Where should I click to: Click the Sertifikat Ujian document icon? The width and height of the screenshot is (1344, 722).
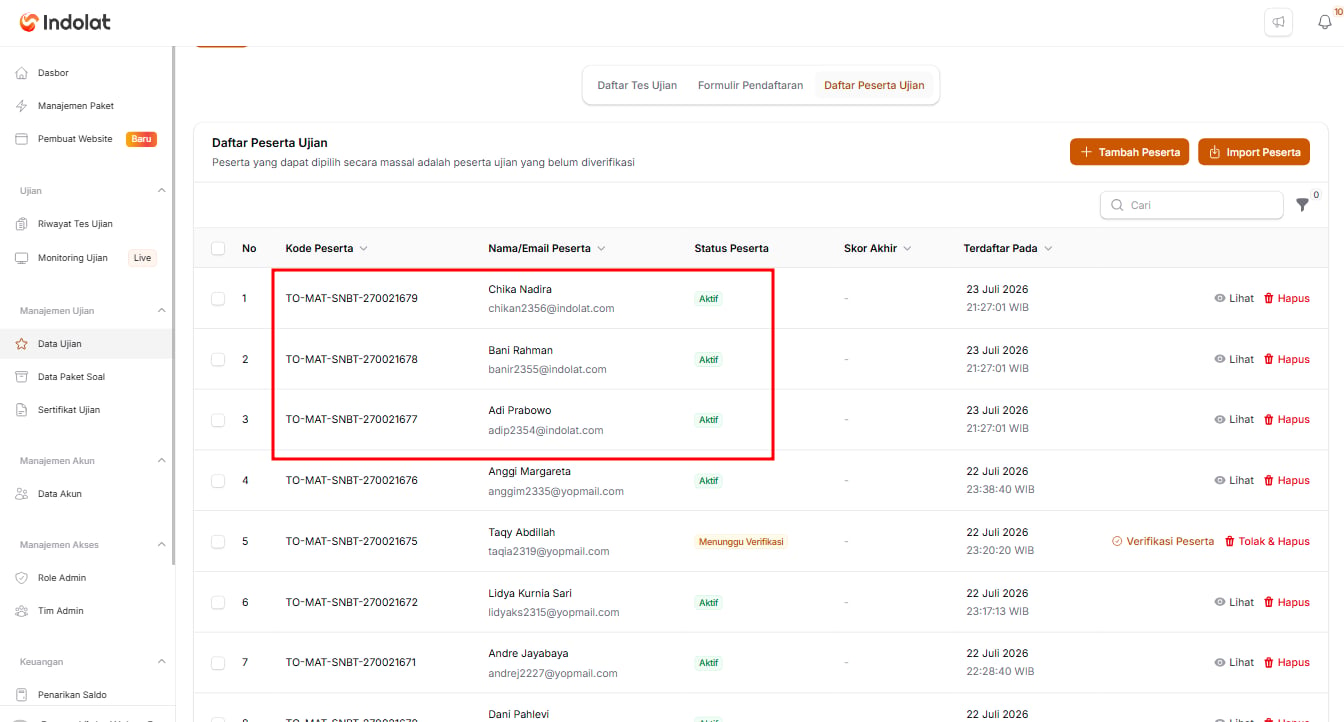coord(21,410)
